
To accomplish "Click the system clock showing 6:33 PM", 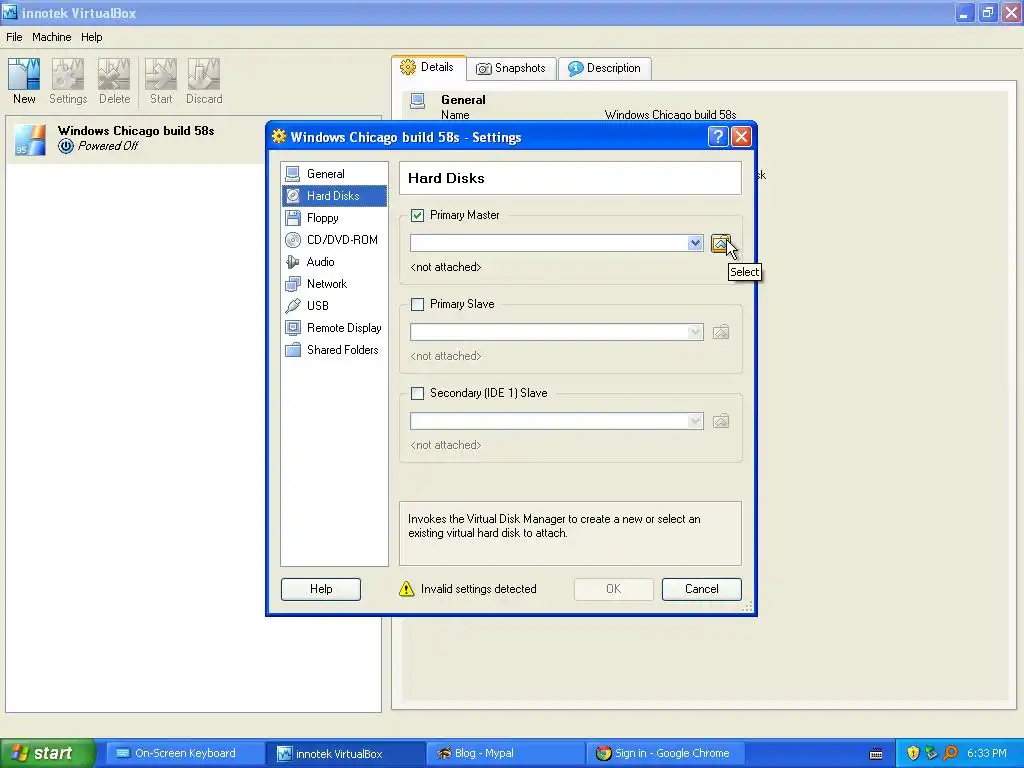I will tap(987, 753).
